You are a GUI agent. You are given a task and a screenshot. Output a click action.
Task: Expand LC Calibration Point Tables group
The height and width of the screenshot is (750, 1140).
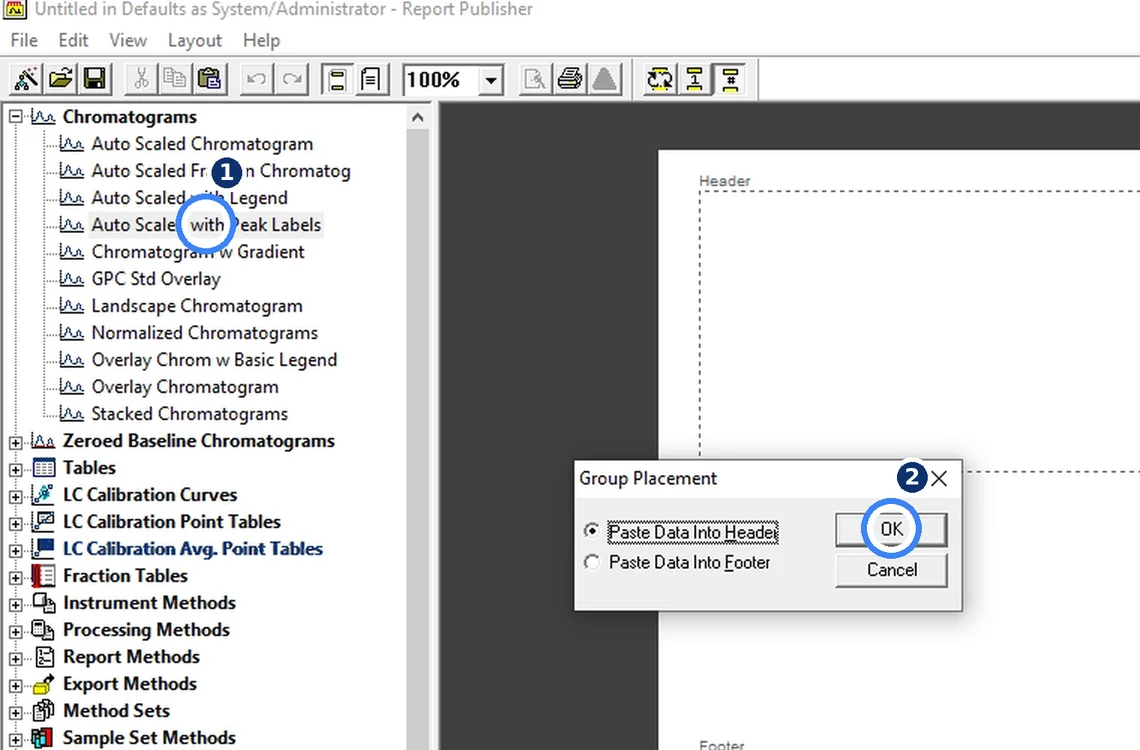(x=15, y=523)
